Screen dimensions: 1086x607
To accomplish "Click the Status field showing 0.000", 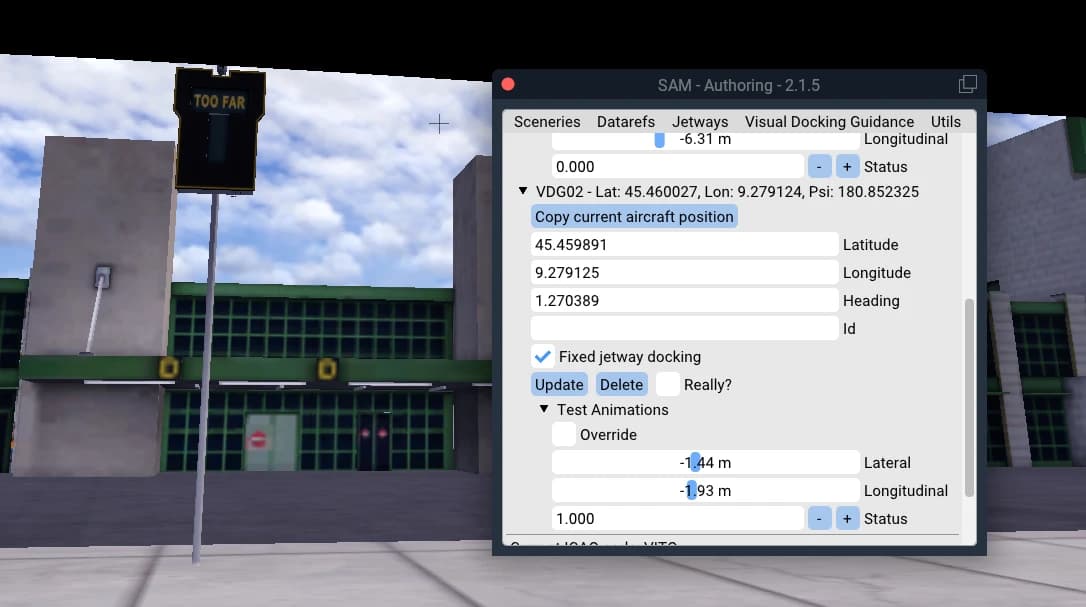I will coord(678,166).
